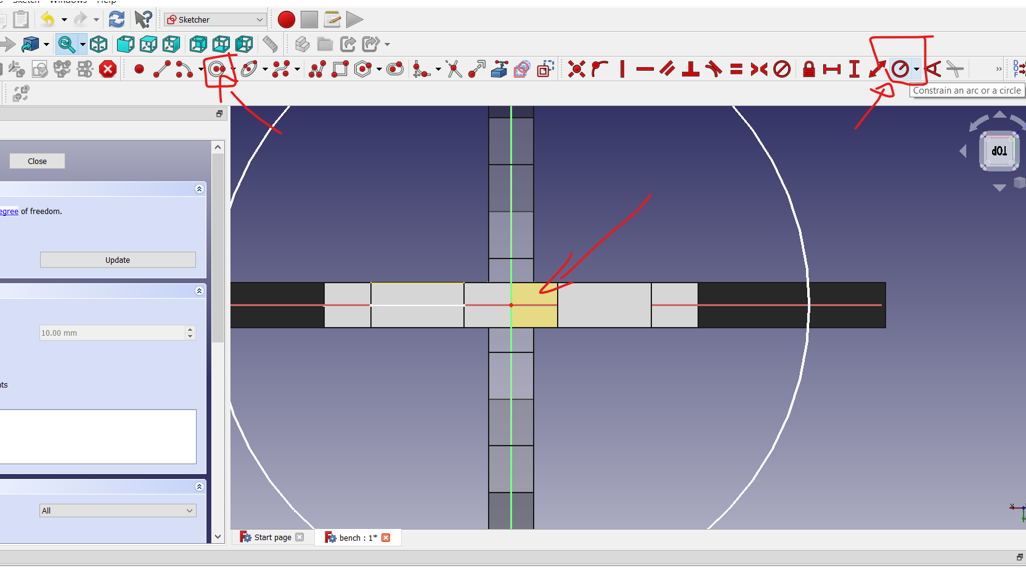The image size is (1026, 568).
Task: Click the Update button
Action: pos(118,260)
